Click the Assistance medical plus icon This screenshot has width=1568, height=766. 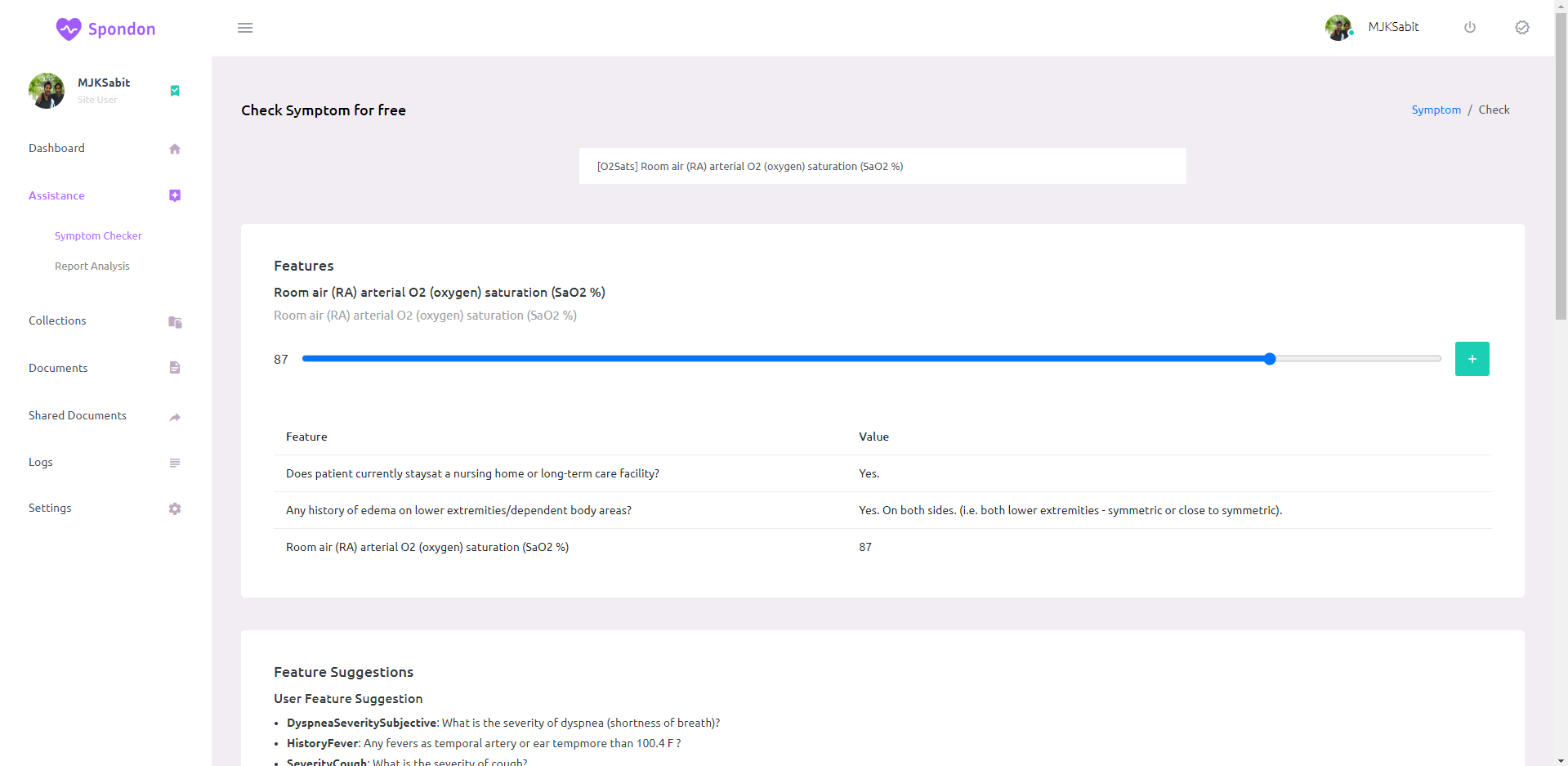[175, 195]
